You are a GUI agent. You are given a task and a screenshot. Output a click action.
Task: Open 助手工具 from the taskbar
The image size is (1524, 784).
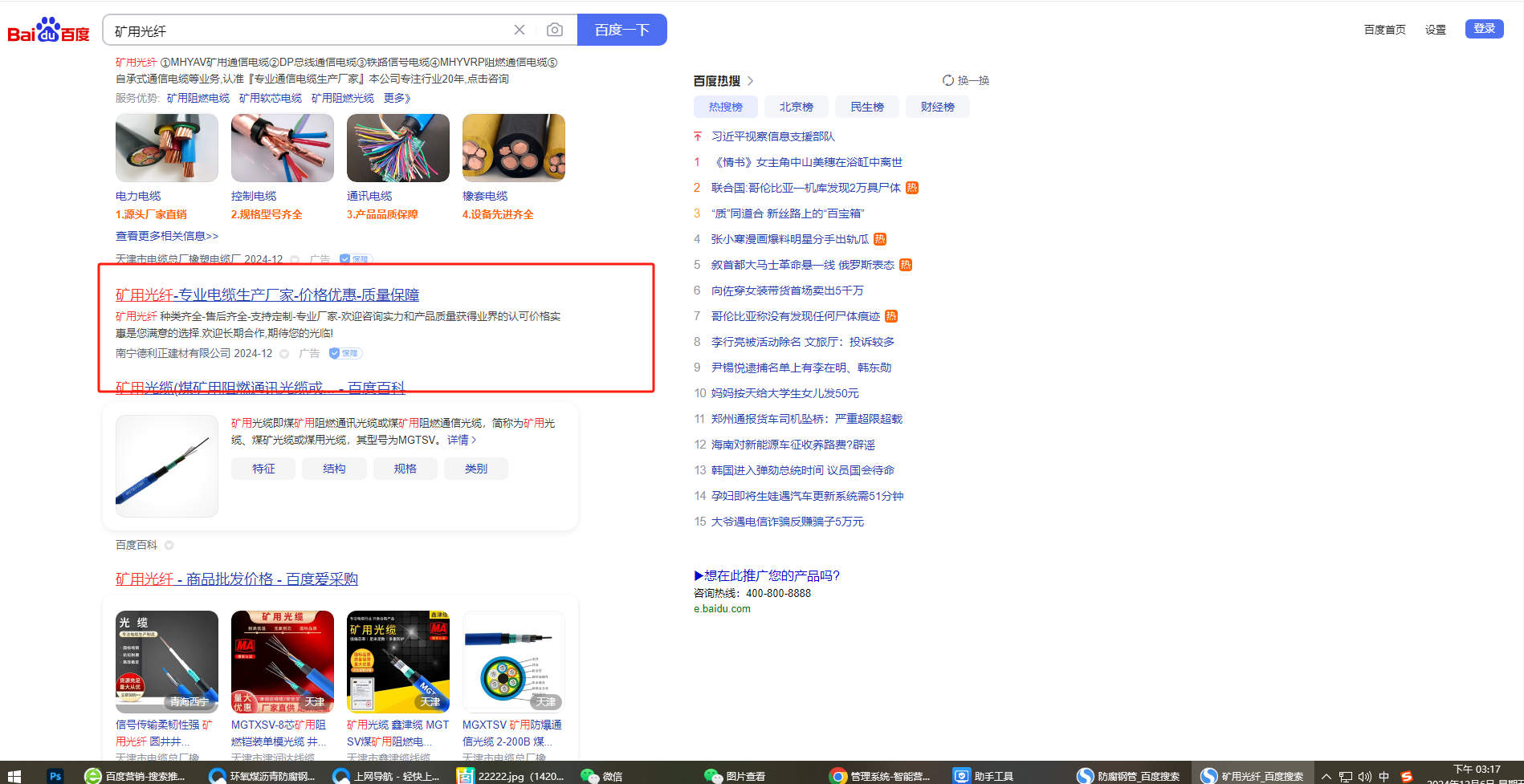[984, 776]
